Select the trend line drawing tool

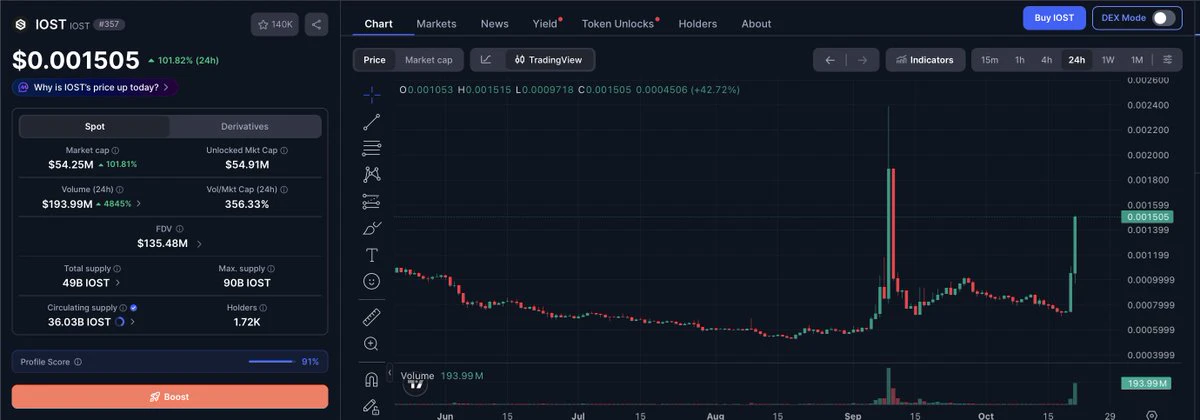[371, 122]
